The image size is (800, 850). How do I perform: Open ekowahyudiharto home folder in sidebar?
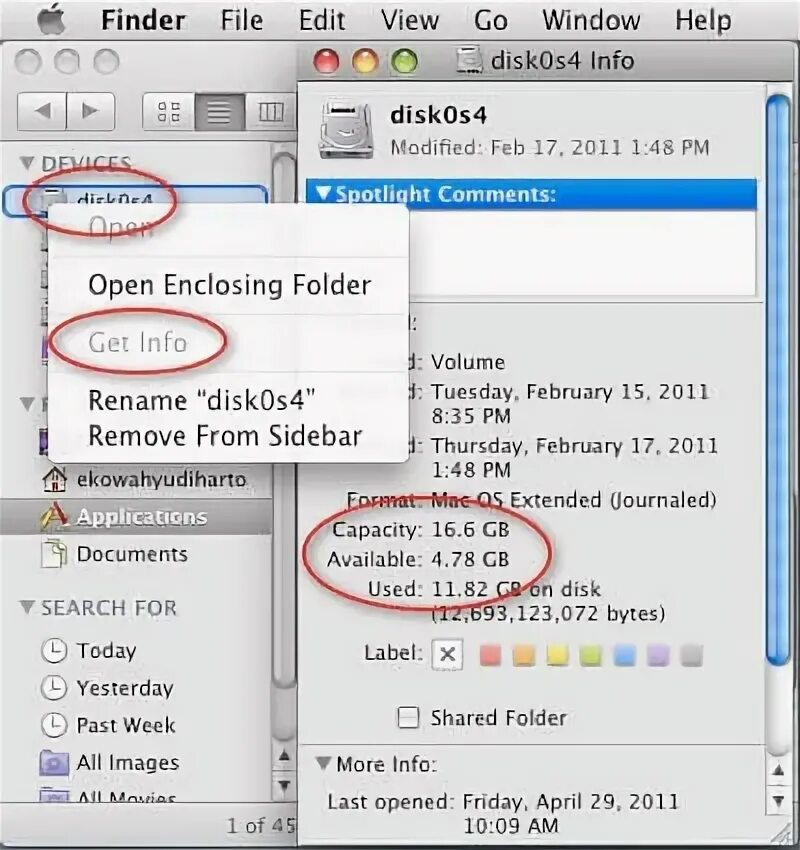(x=162, y=479)
